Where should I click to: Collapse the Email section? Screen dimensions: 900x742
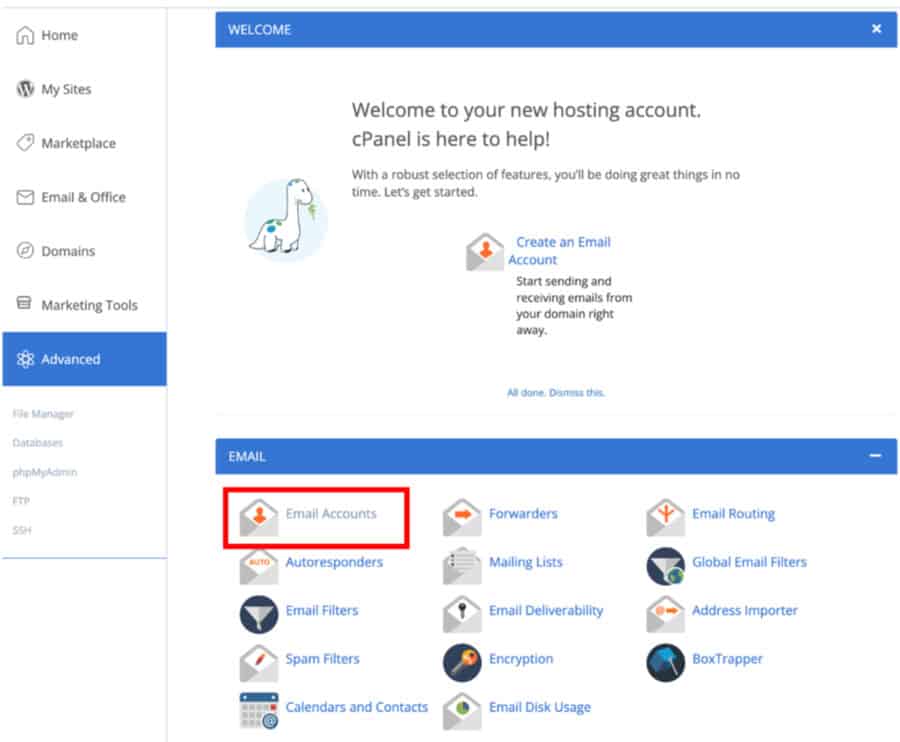[875, 456]
